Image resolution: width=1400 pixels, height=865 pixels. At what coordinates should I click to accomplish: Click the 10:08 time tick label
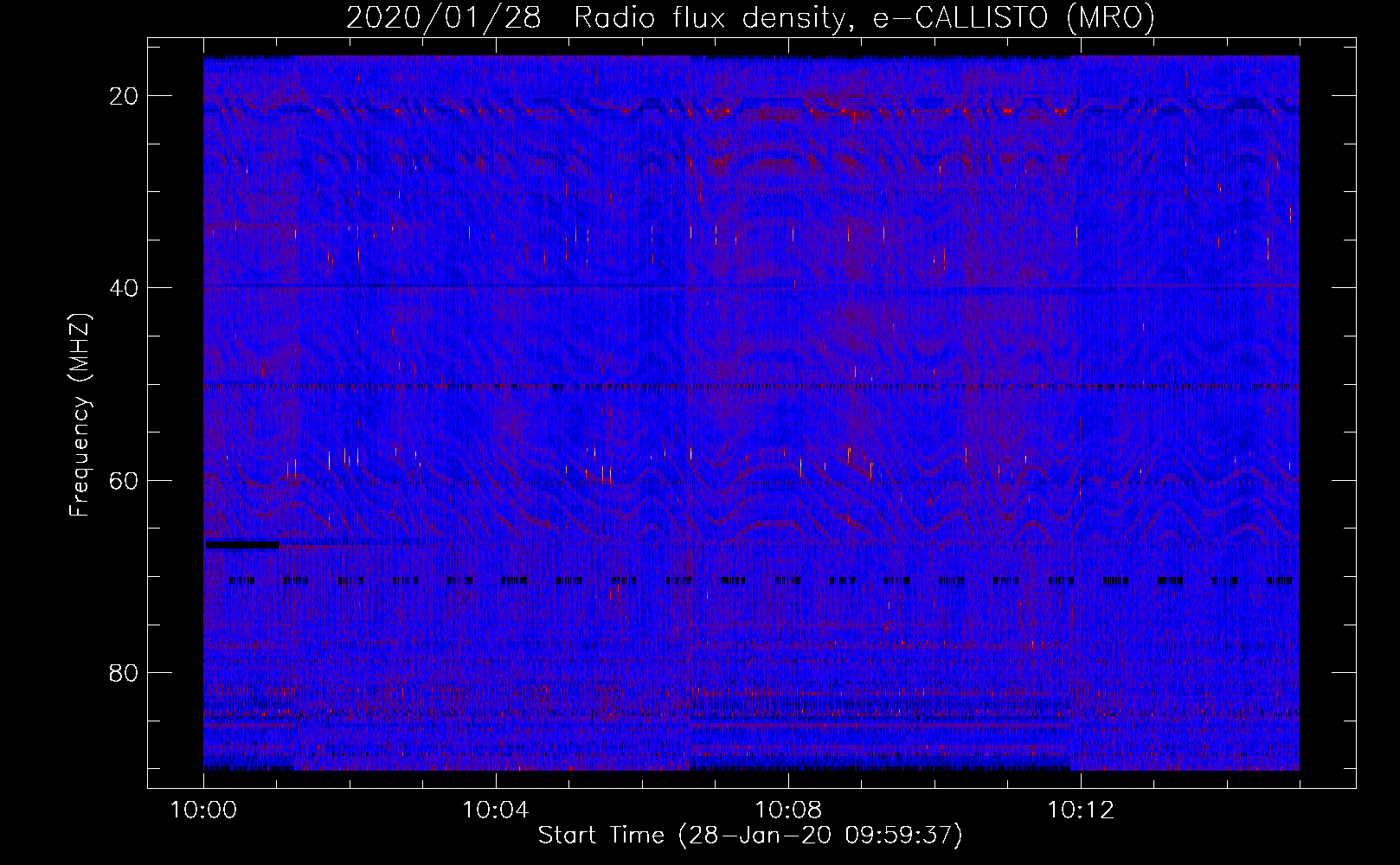click(788, 811)
